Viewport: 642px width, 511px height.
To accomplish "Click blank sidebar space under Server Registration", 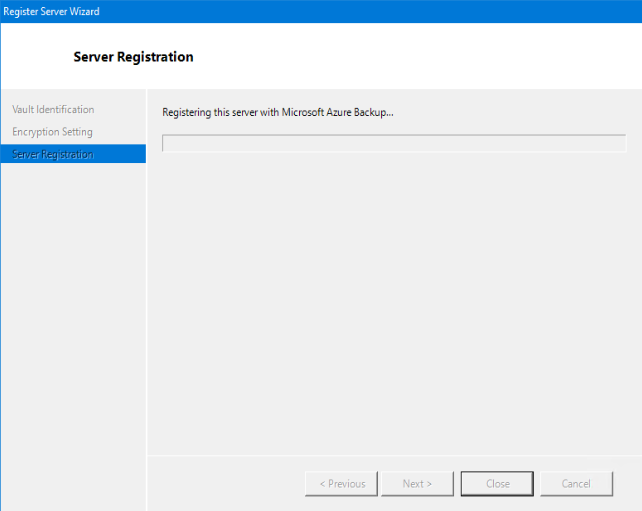I will pos(73,330).
